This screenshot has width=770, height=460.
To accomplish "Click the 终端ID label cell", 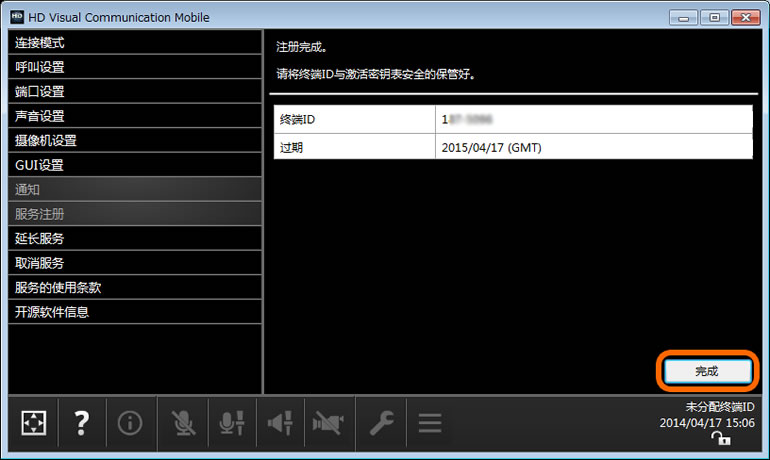I will click(x=355, y=119).
